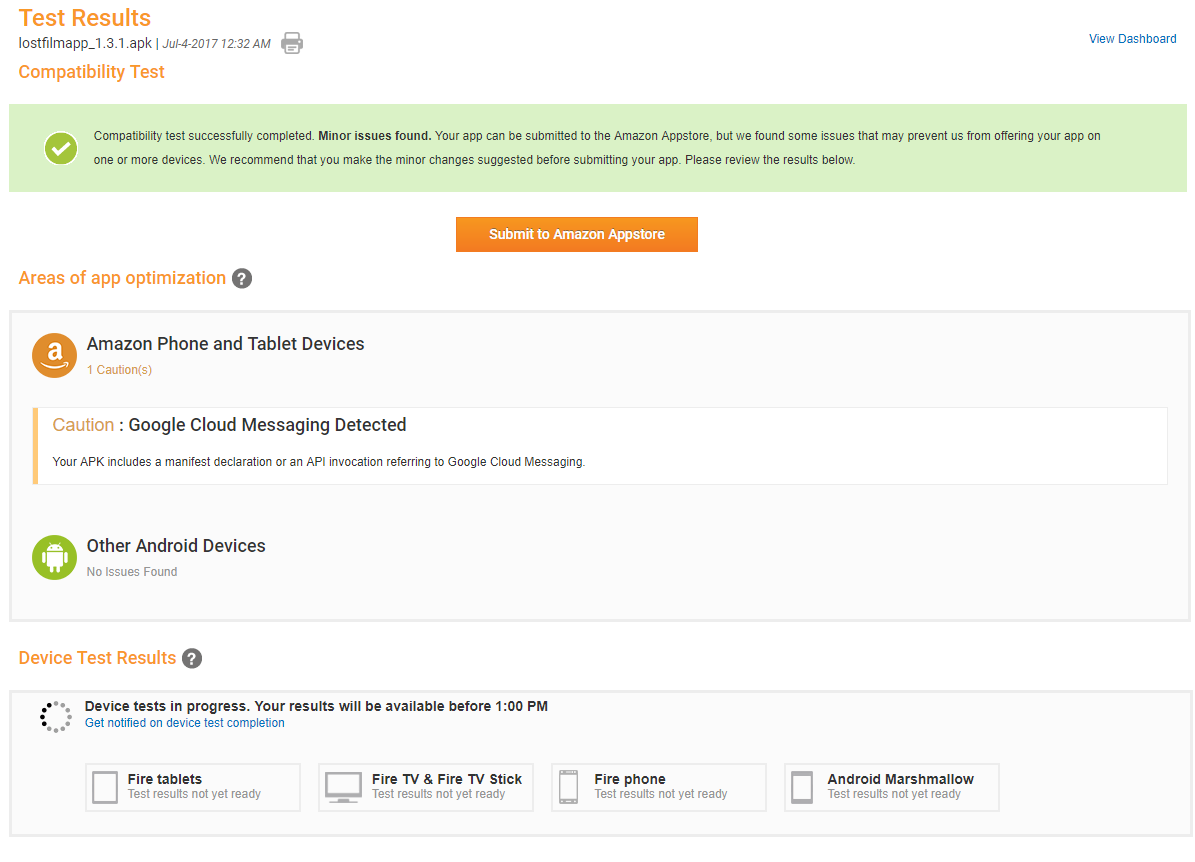The image size is (1195, 862).
Task: Expand the Amazon Phone and Tablet Devices section
Action: 225,344
